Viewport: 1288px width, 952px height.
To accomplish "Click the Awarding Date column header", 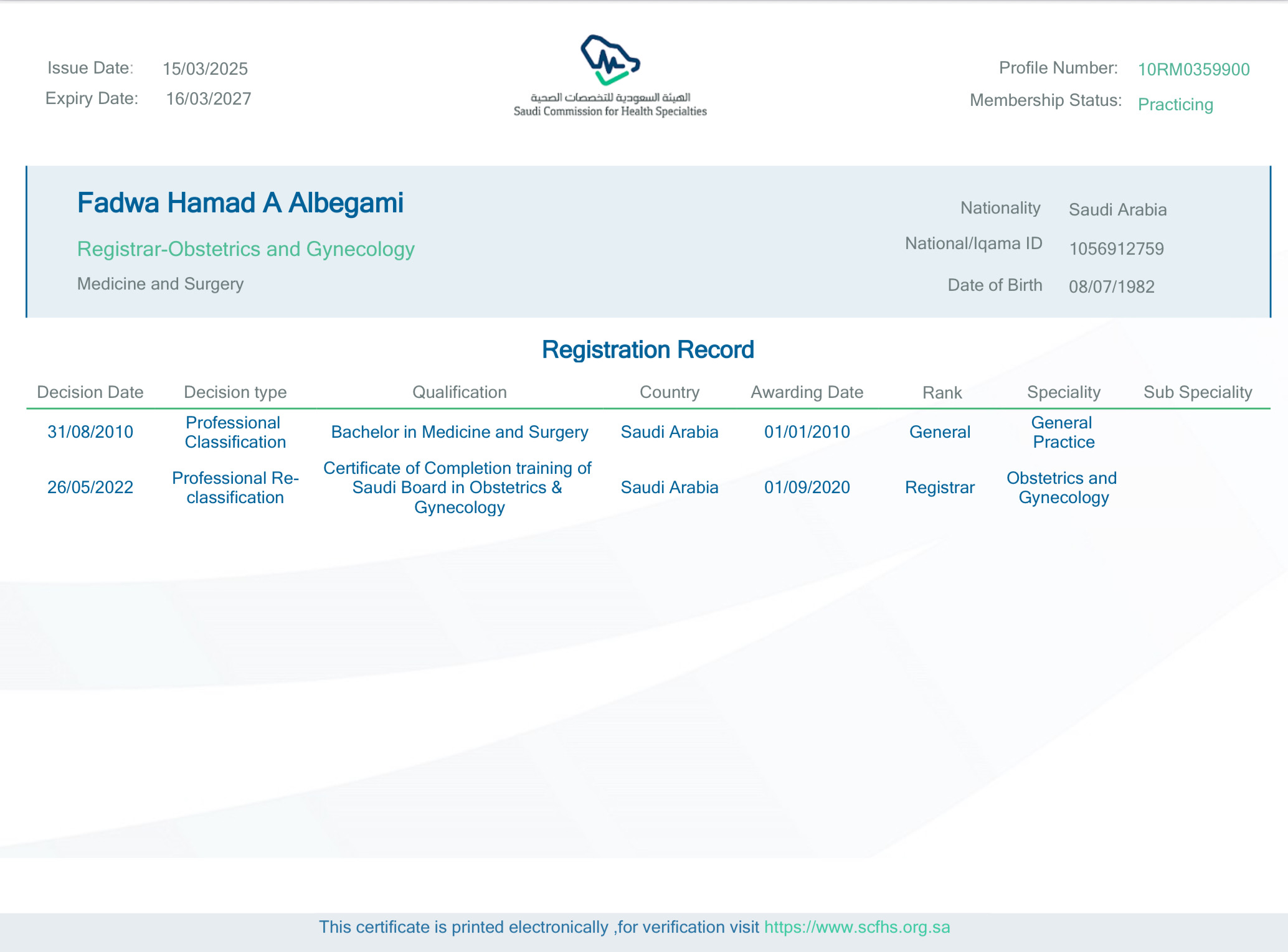I will tap(807, 392).
